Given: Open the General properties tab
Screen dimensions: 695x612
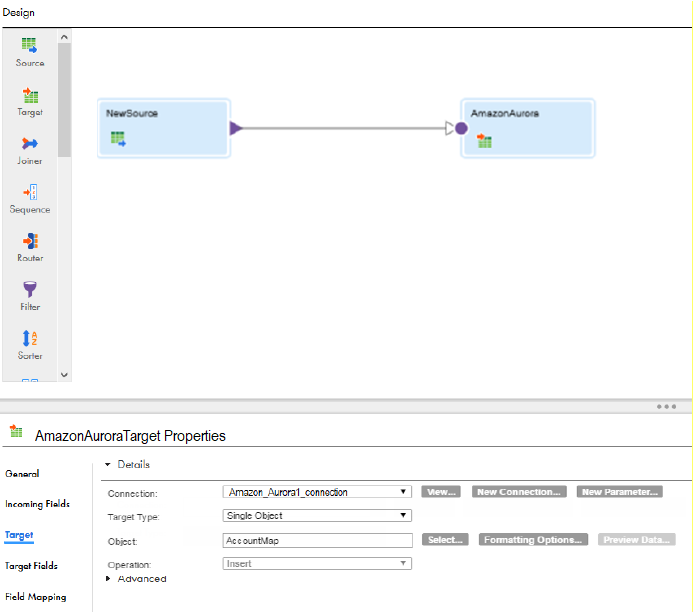Looking at the screenshot, I should (x=22, y=474).
